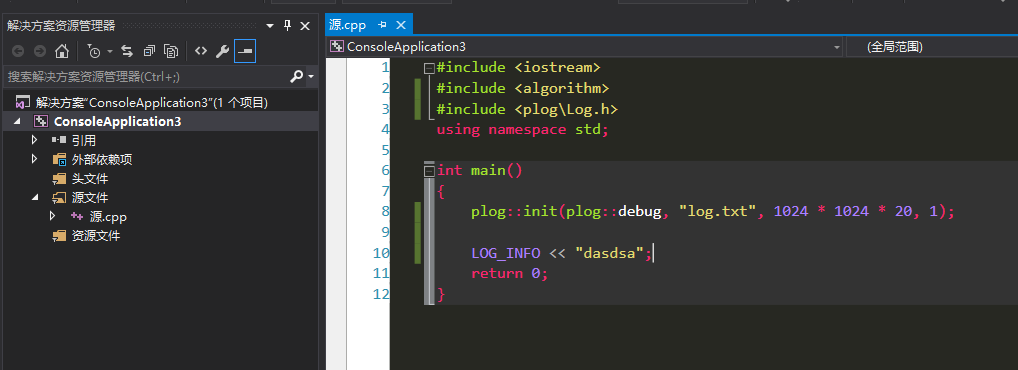Select the 解决方案"ConsoleApplication3" solution node

coord(152,103)
